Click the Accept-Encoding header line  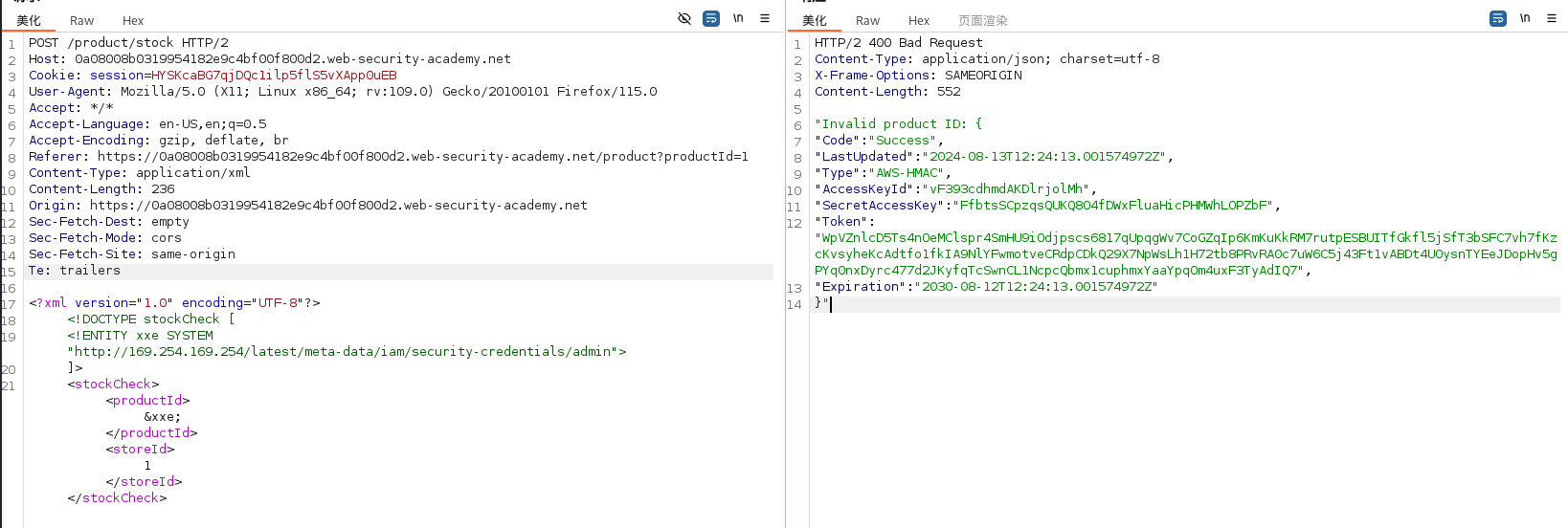coord(159,140)
